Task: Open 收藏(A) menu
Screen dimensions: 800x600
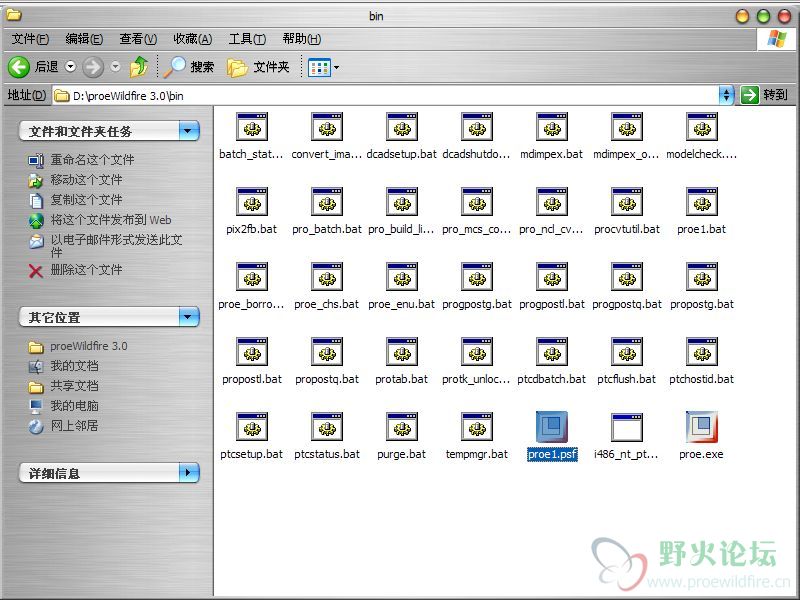Action: tap(192, 39)
